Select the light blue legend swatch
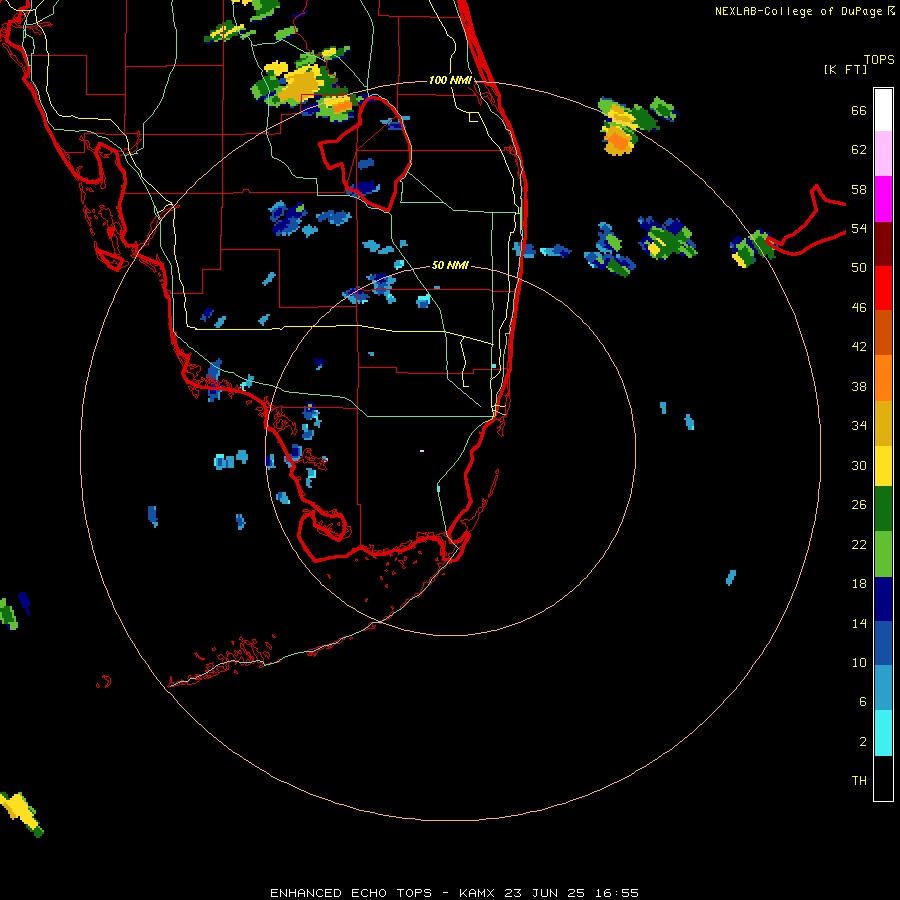This screenshot has width=900, height=900. 883,688
